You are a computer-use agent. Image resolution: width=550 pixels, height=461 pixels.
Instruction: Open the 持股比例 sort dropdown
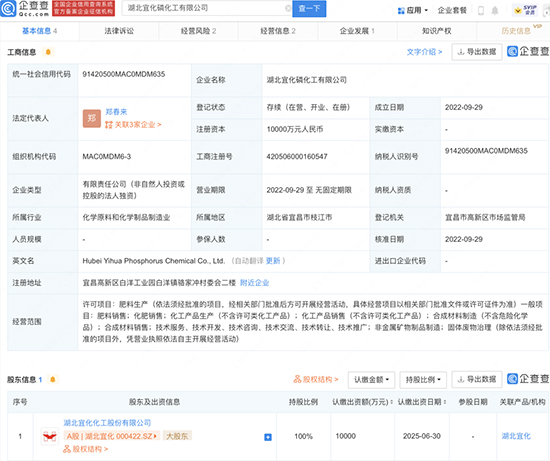(423, 380)
